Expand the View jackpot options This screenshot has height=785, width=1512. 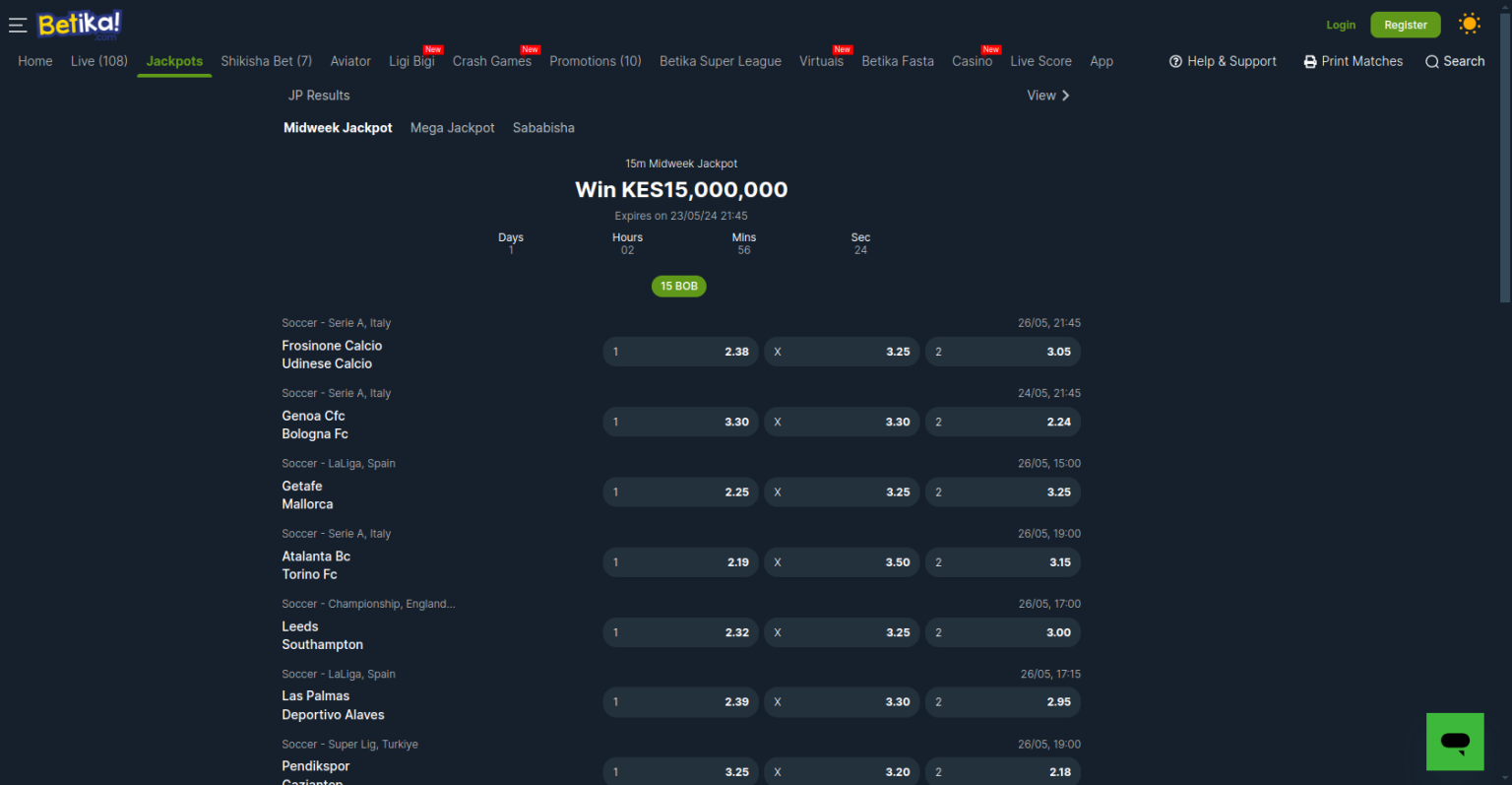coord(1047,95)
